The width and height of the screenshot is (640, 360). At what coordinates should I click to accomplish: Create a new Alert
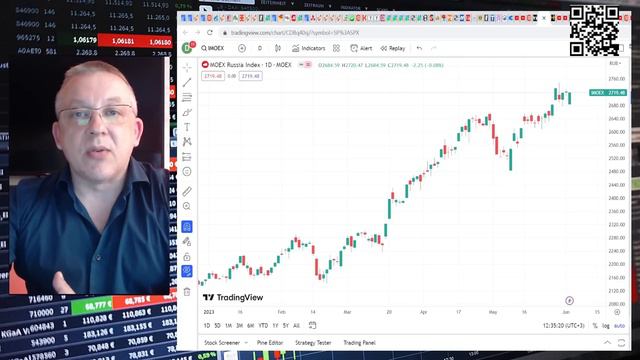pos(361,48)
